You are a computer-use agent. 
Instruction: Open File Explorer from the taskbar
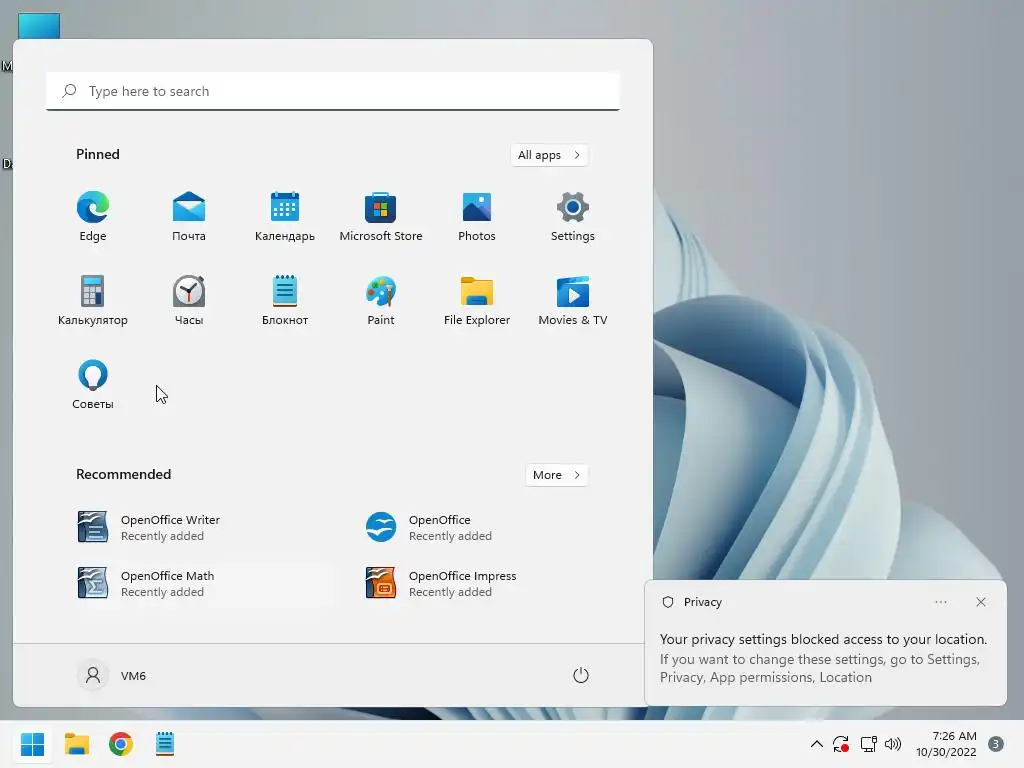point(77,744)
